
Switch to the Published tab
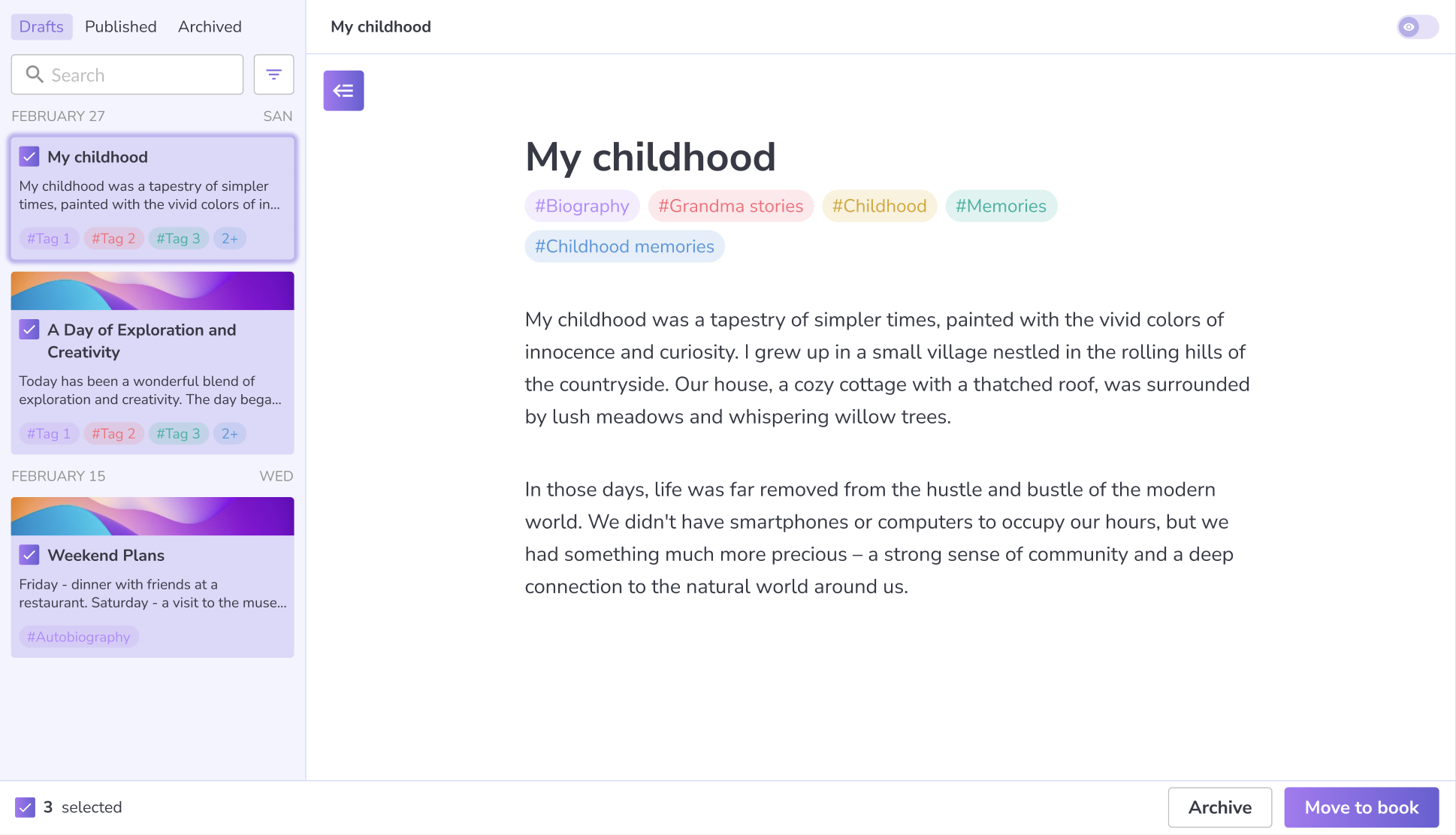click(120, 27)
